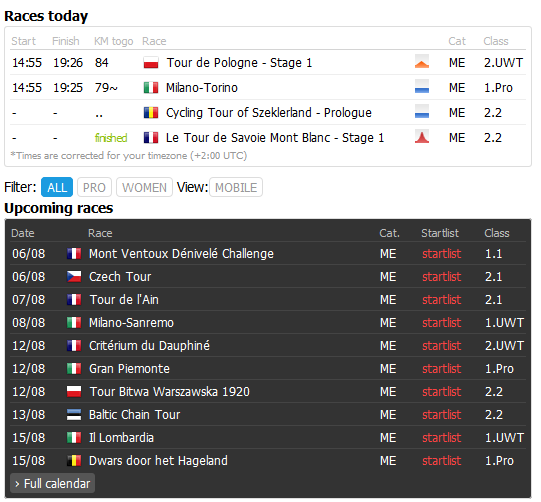The height and width of the screenshot is (502, 541).
Task: Open Mont Ventoux Dénivelé Challenge startlist
Action: click(x=441, y=254)
